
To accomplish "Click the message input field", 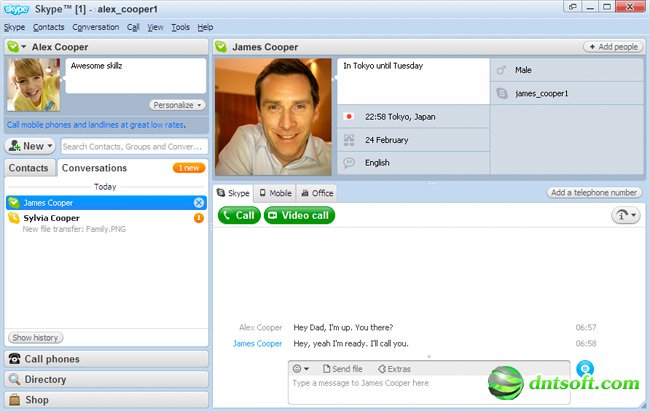I will (430, 384).
